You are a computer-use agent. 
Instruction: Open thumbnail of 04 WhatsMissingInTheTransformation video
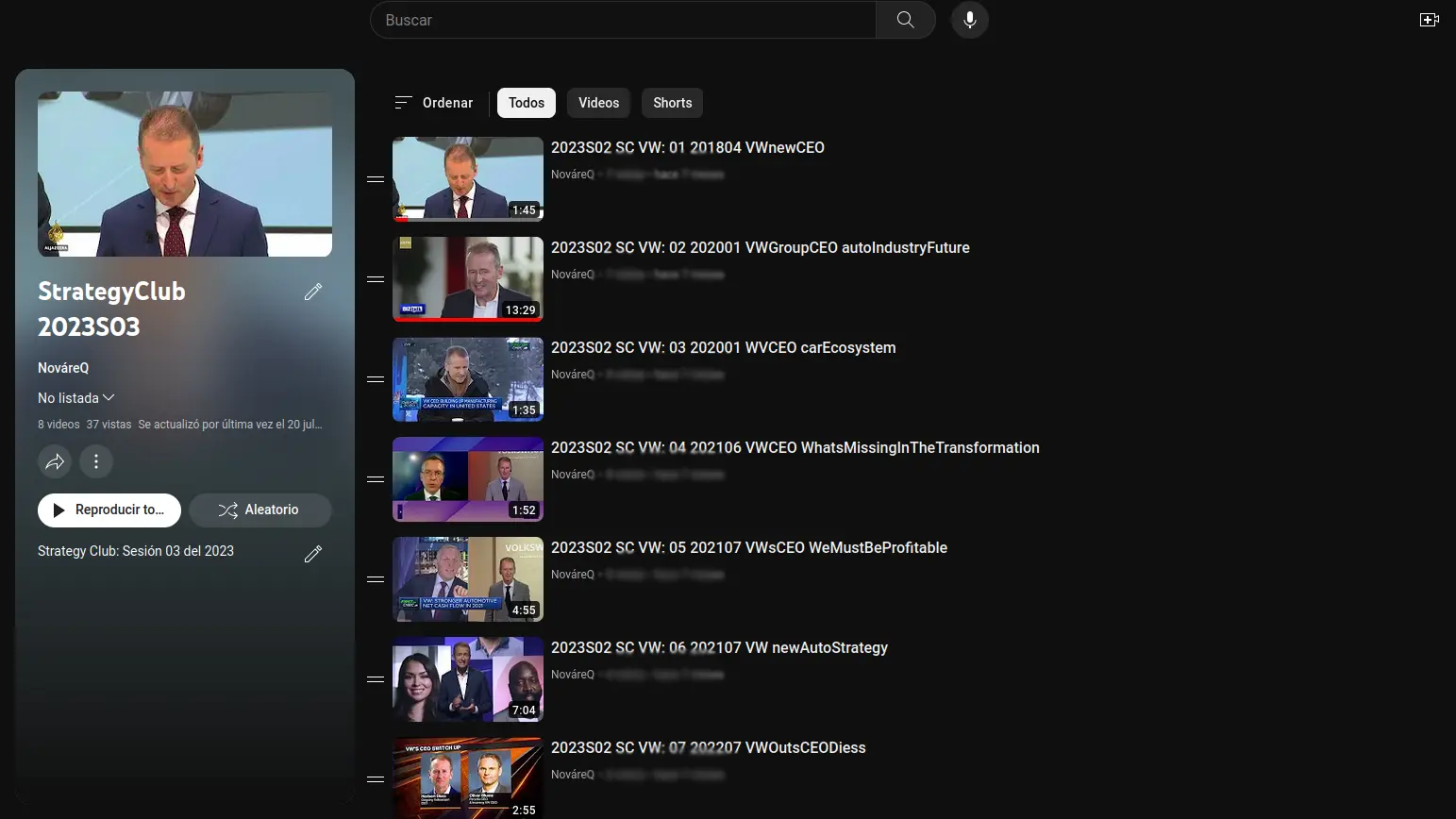click(468, 479)
